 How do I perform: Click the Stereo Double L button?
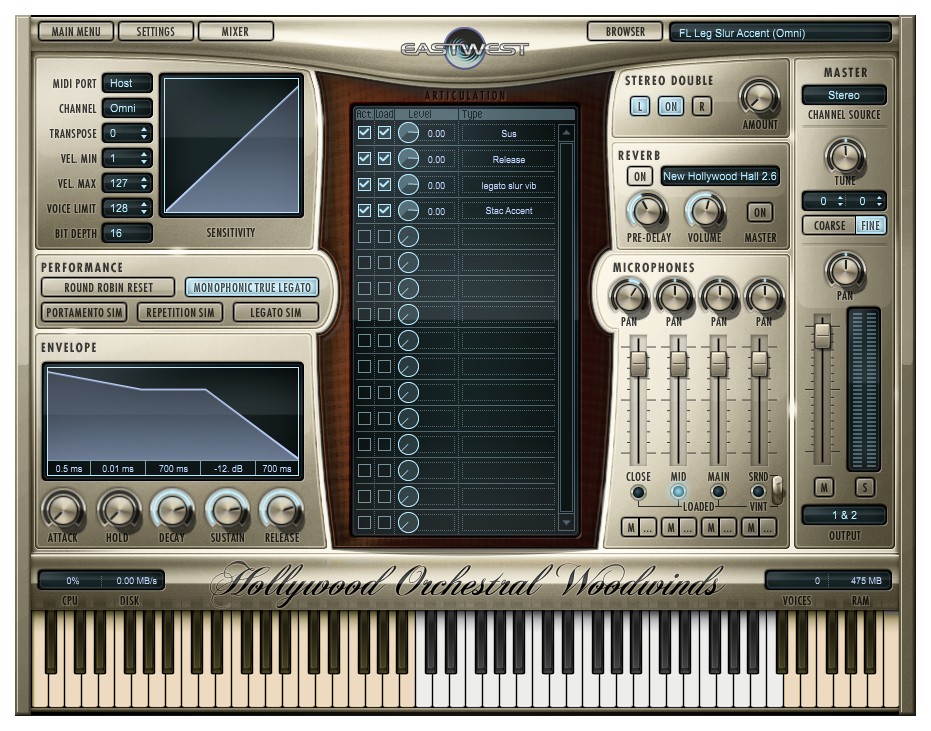pos(639,107)
